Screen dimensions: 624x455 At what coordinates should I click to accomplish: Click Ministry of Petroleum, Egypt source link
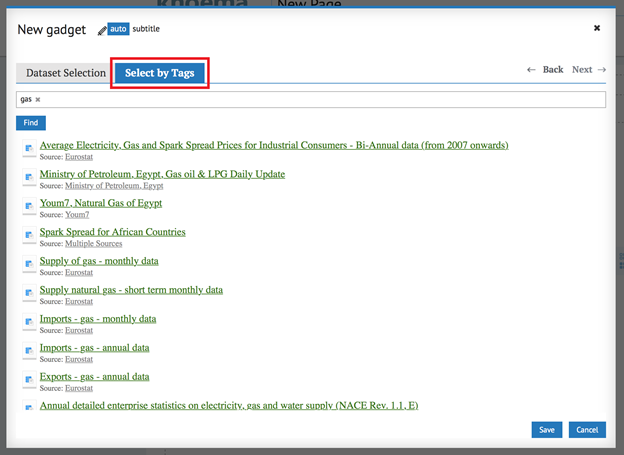tap(114, 186)
